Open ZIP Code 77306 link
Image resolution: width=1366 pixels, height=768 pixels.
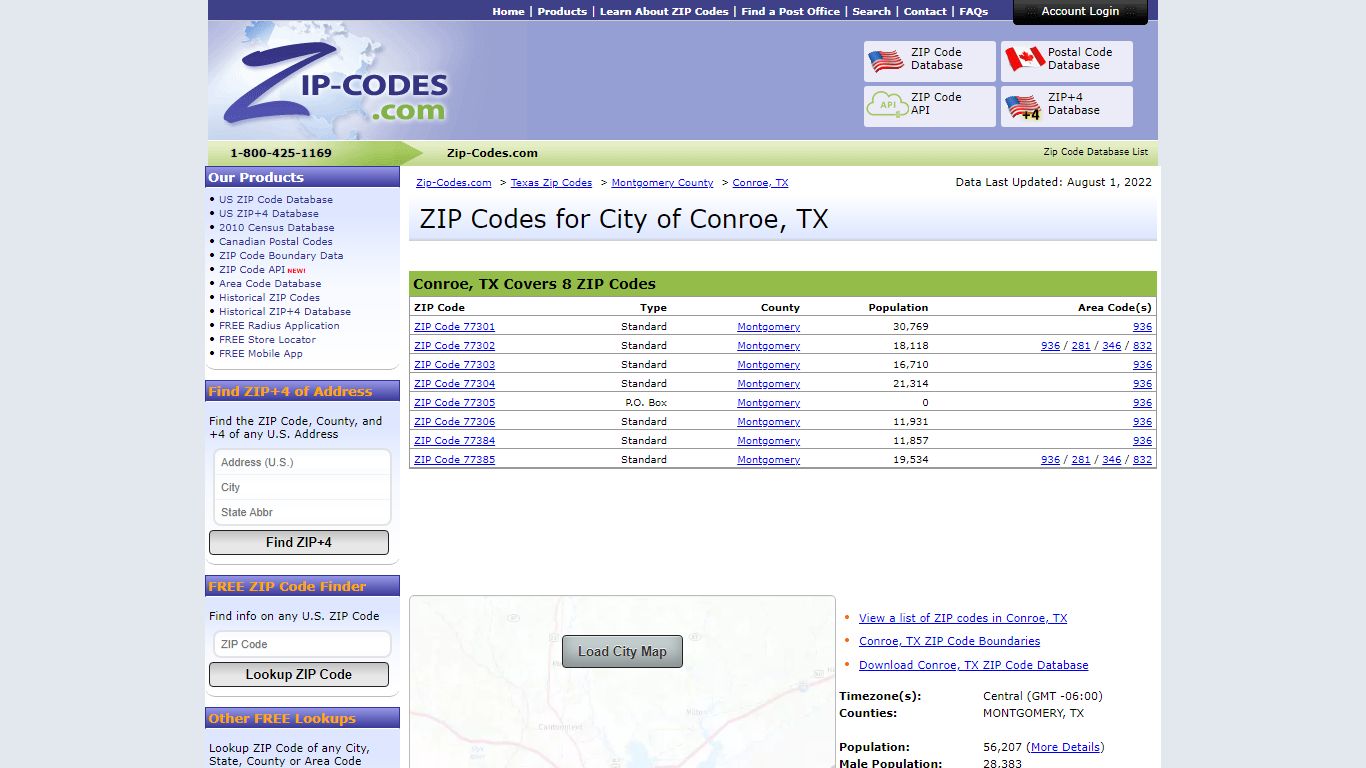point(454,422)
